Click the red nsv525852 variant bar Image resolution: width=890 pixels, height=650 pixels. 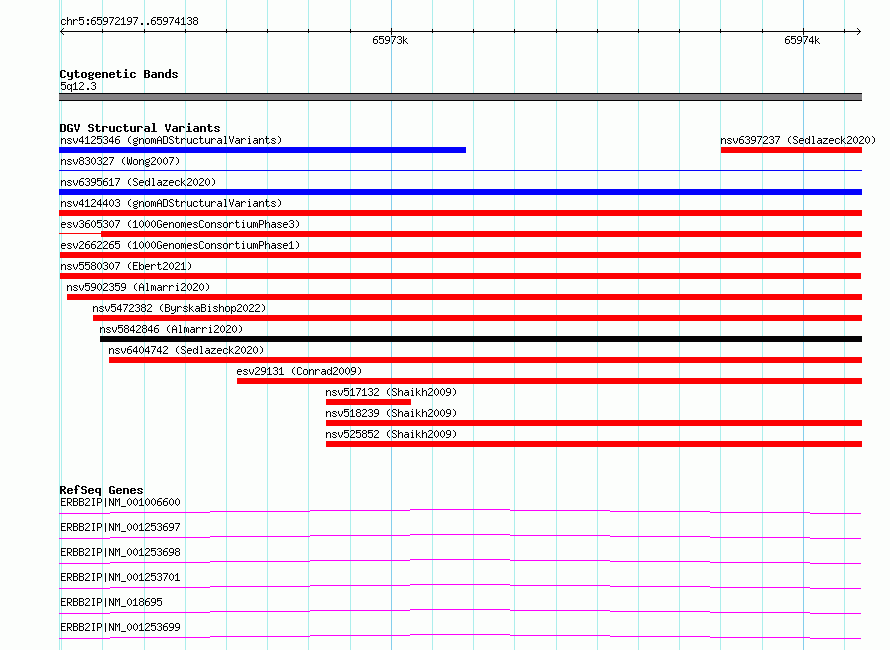[594, 444]
